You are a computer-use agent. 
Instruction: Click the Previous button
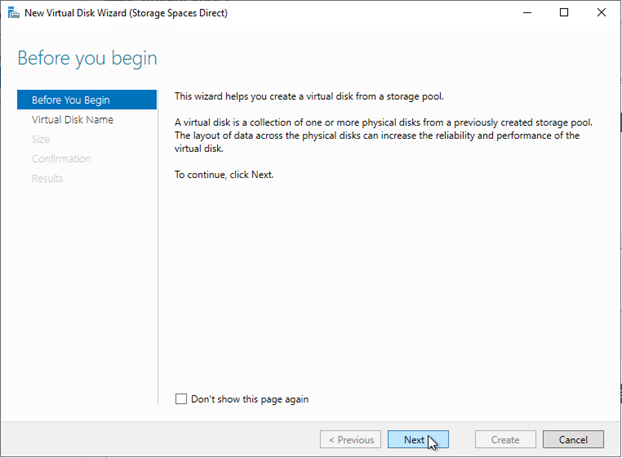click(350, 439)
